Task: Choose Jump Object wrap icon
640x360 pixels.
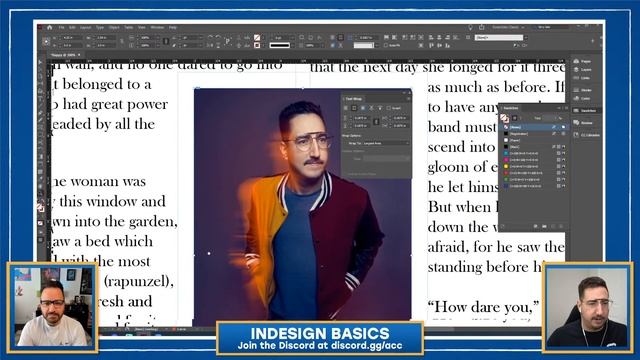Action: (371, 108)
